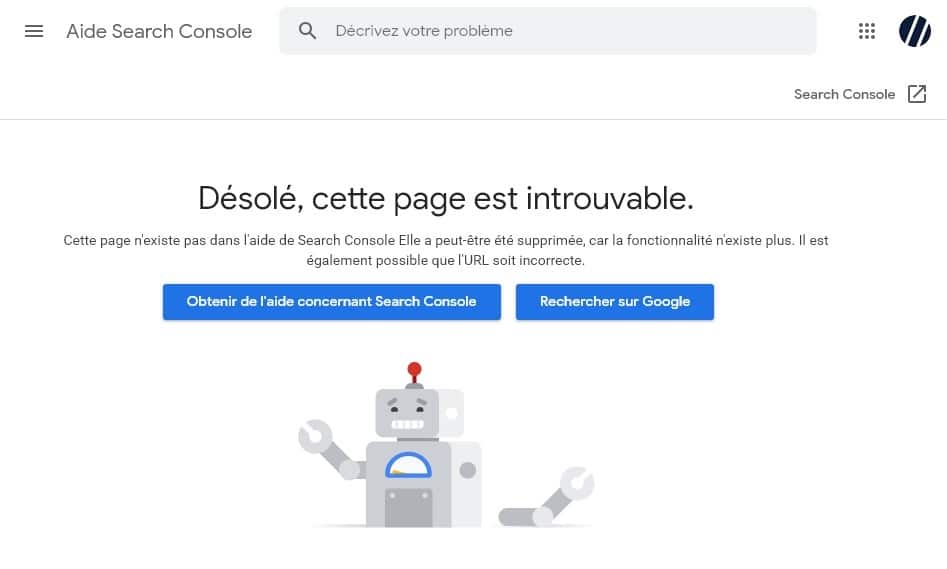Click the broken robot's worried face
This screenshot has height=569, width=947.
click(x=407, y=413)
